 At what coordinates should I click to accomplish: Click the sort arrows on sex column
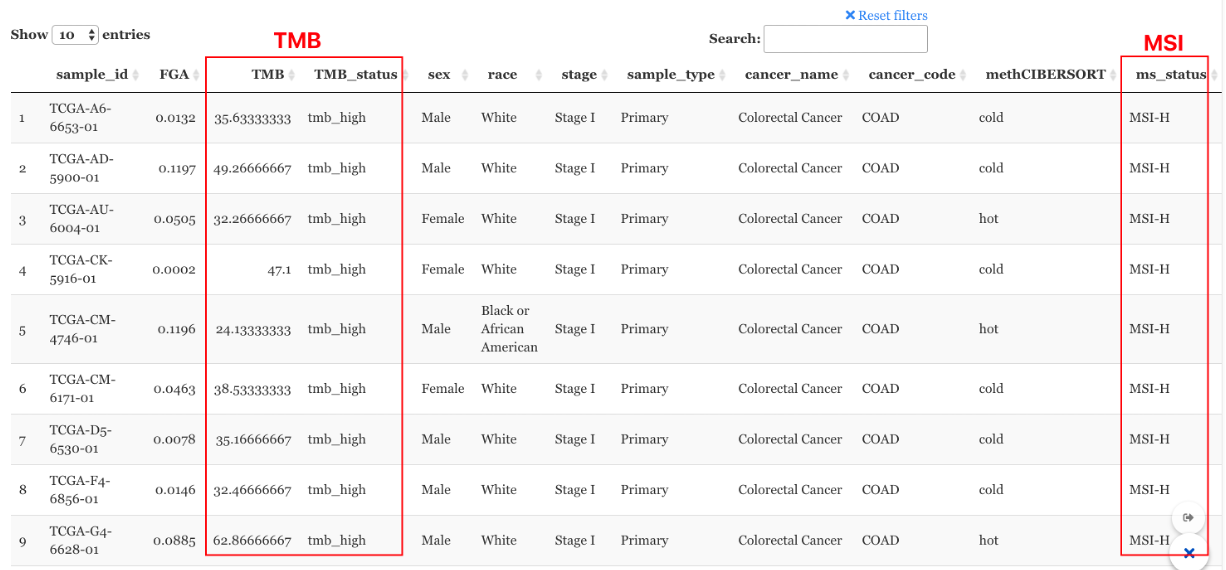tap(464, 75)
